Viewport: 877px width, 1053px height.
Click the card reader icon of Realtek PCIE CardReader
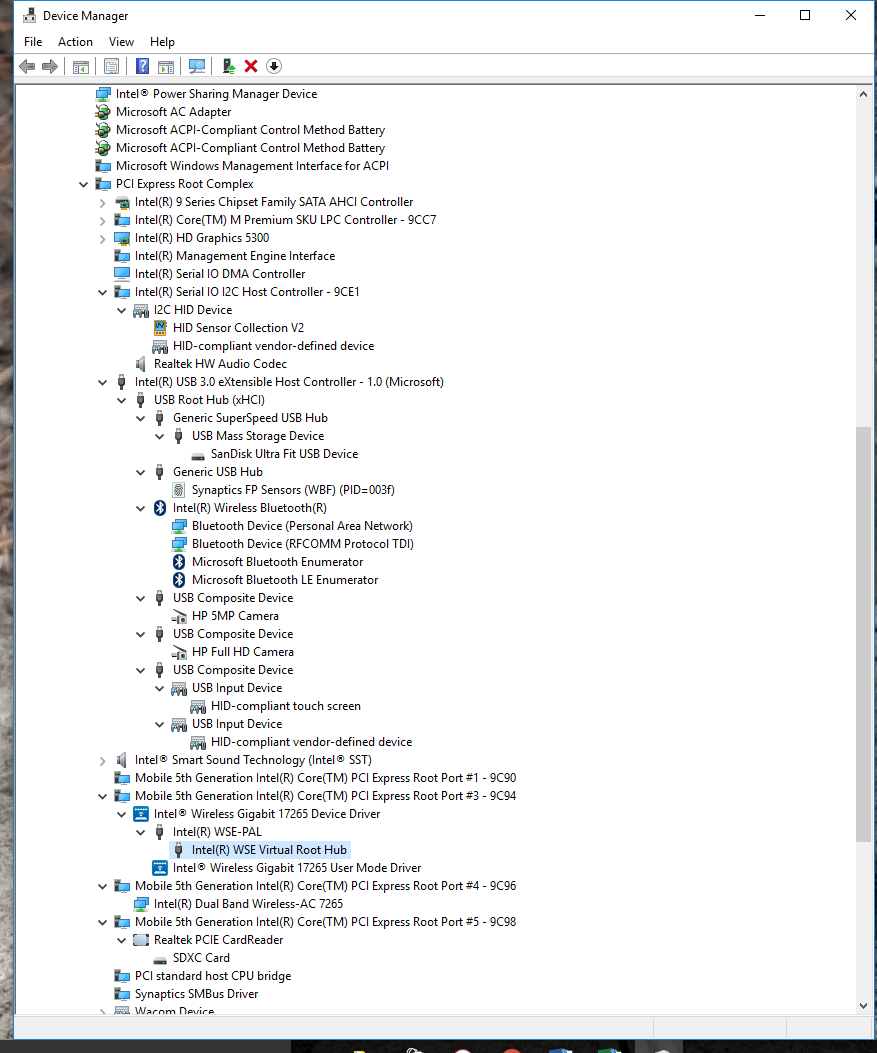141,940
